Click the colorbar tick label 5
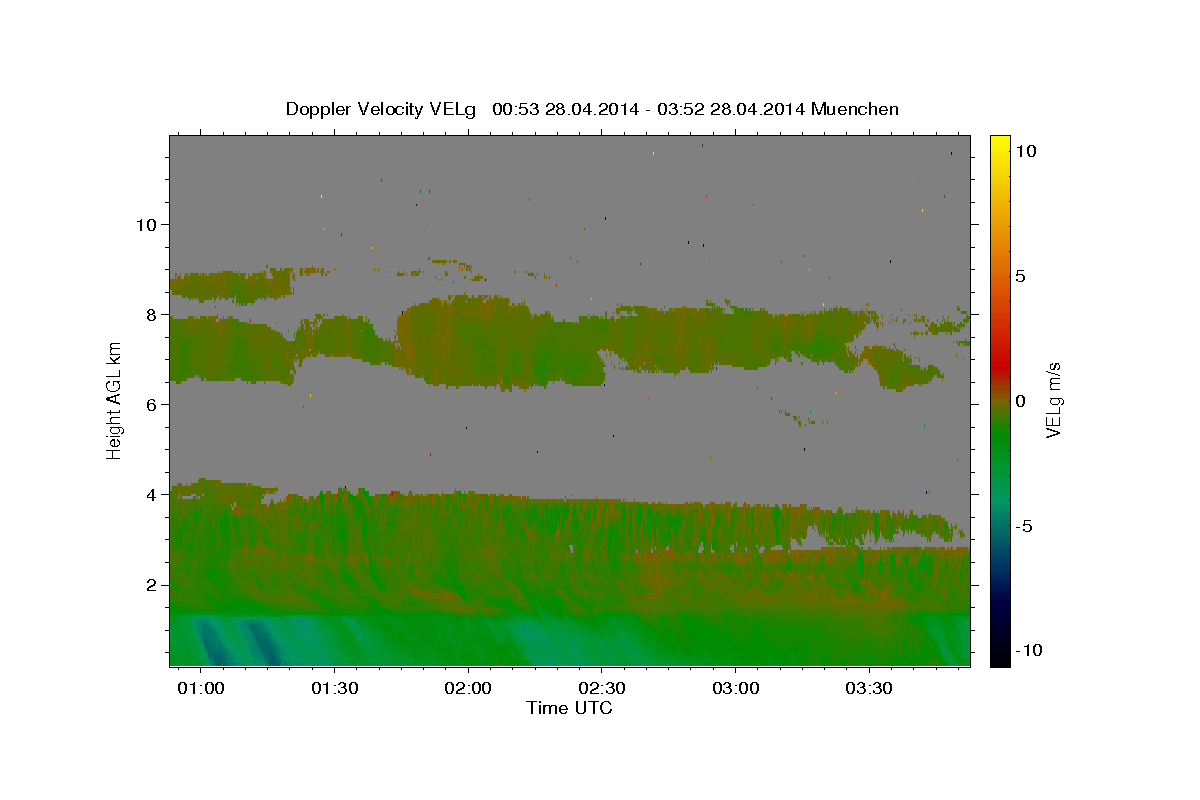 (1020, 276)
